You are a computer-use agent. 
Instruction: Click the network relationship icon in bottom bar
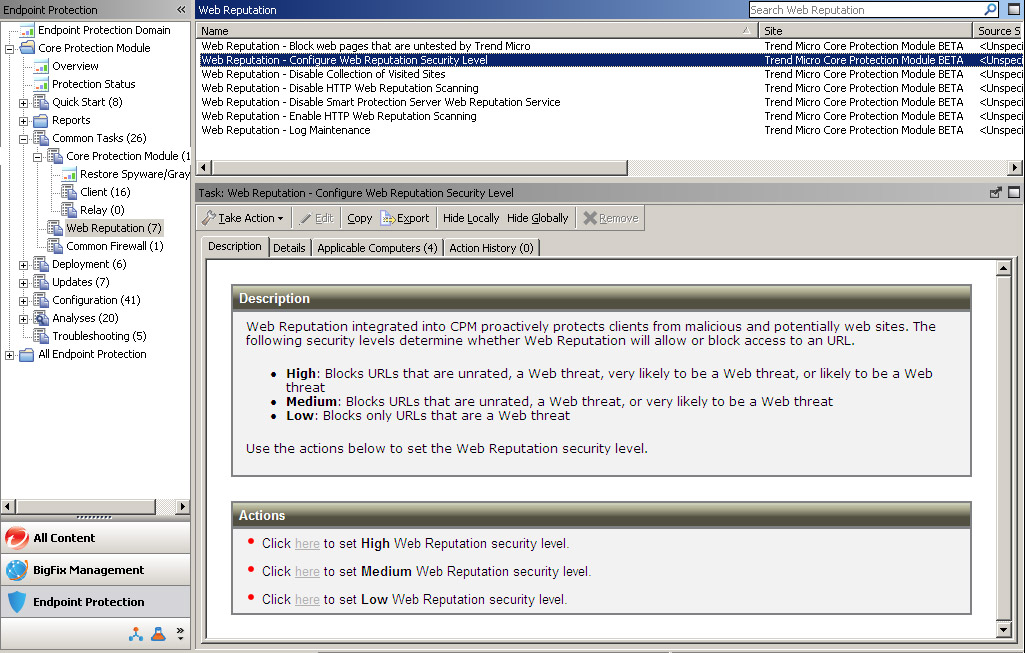(x=136, y=634)
